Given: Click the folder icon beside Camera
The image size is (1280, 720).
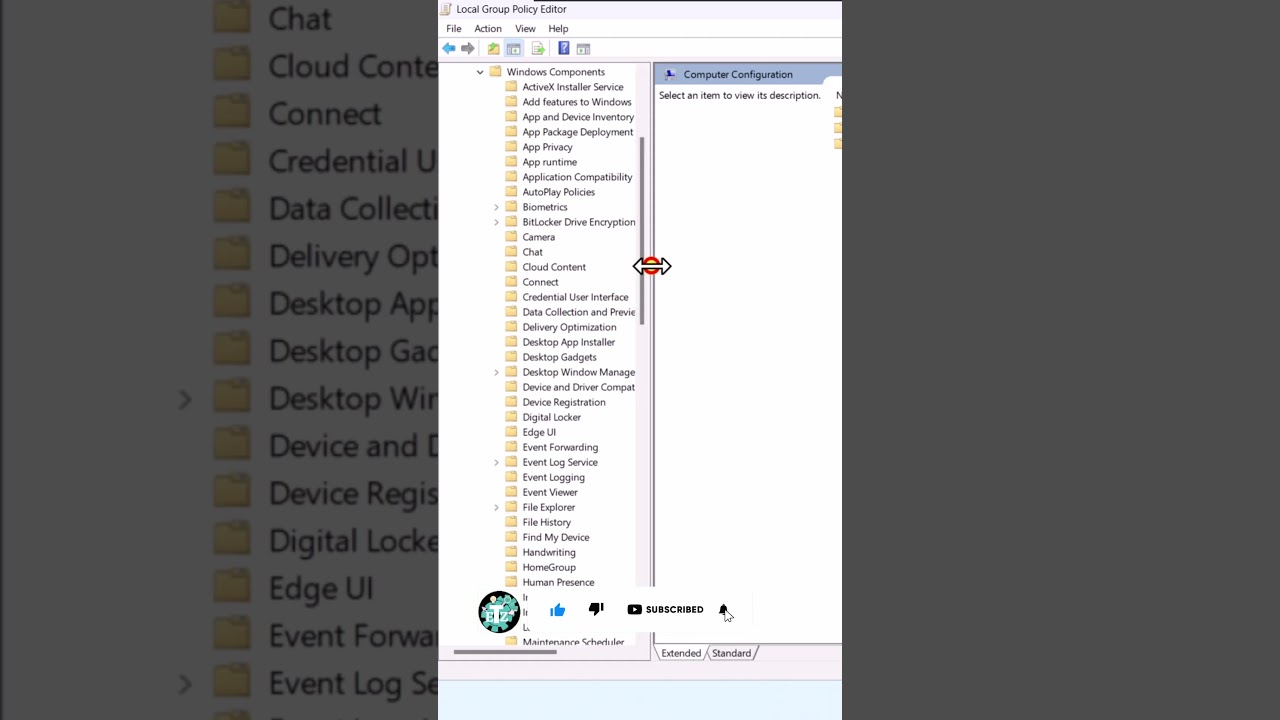Looking at the screenshot, I should (x=511, y=237).
